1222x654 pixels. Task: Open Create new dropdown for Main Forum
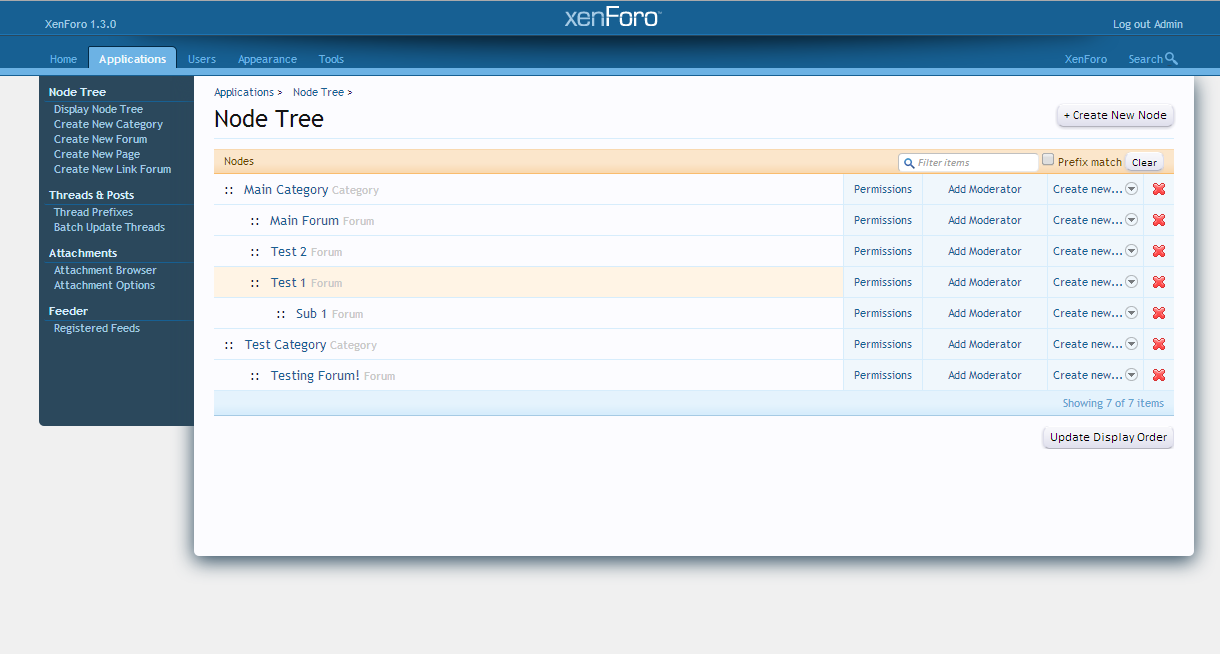tap(1095, 220)
